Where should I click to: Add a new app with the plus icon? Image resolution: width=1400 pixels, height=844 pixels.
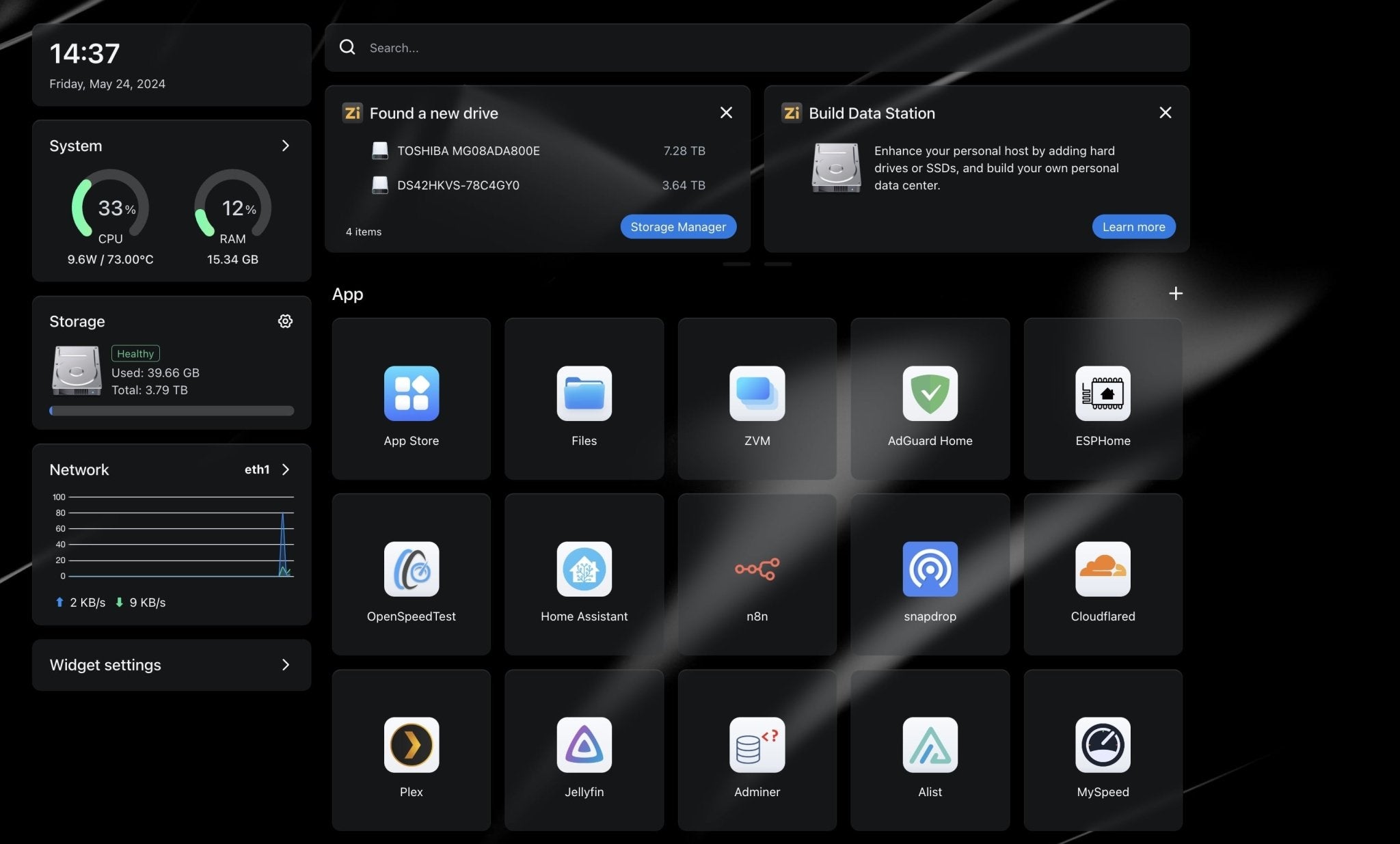1175,293
